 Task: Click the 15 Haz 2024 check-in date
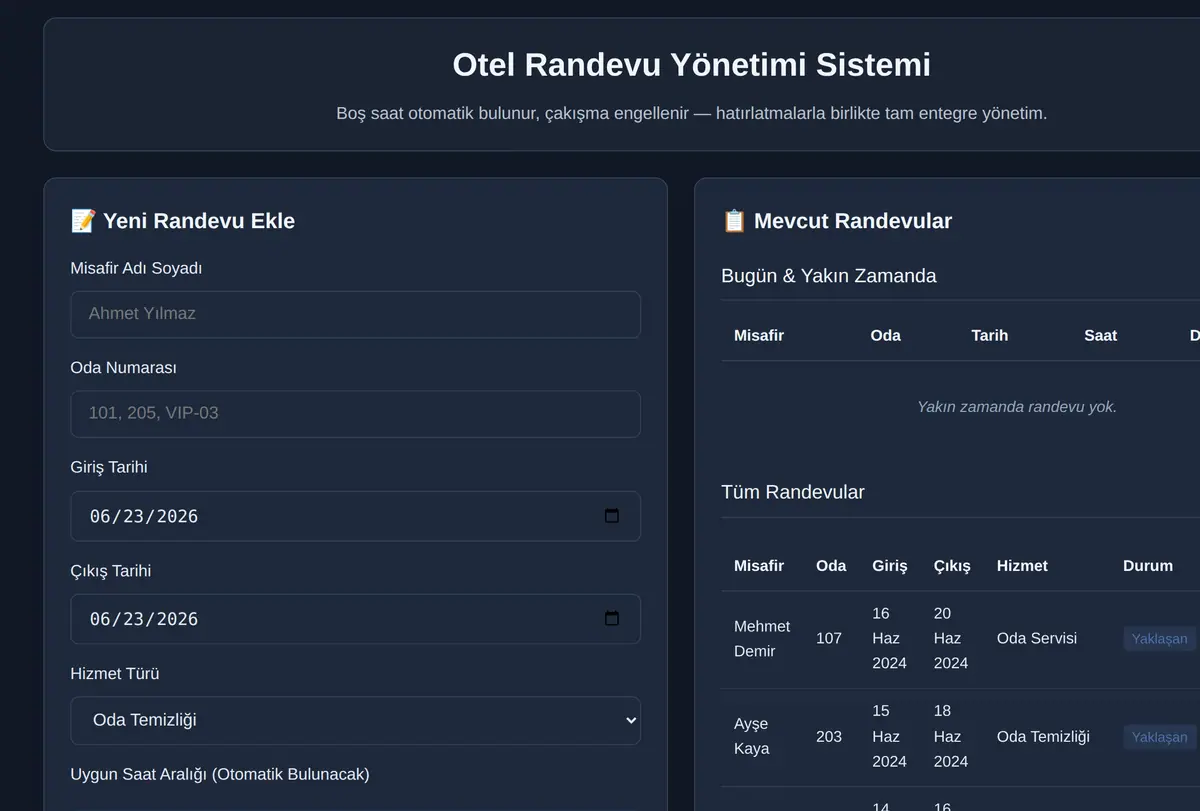pyautogui.click(x=889, y=736)
